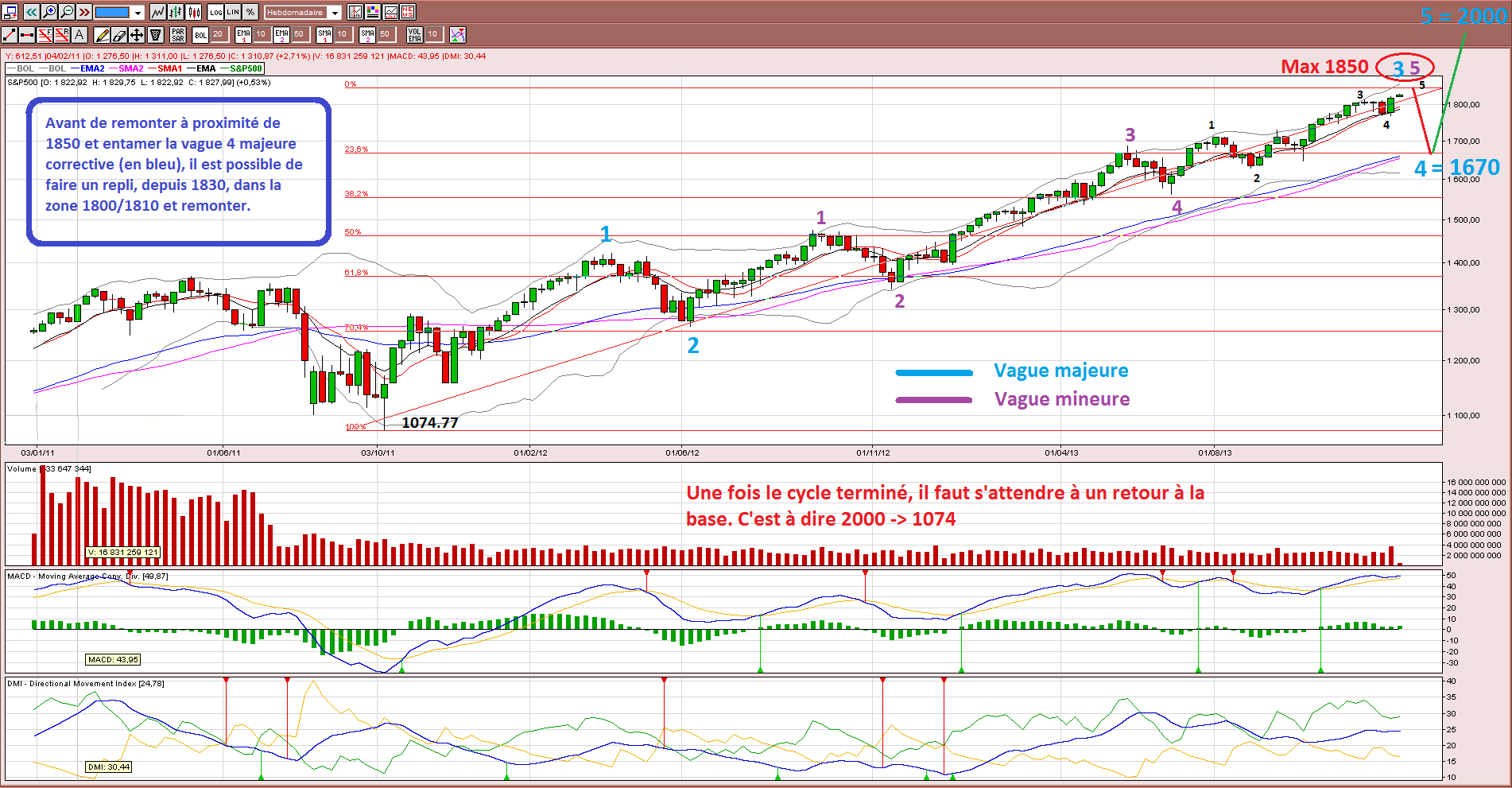Toggle the SMA 2 indicator

(x=367, y=35)
